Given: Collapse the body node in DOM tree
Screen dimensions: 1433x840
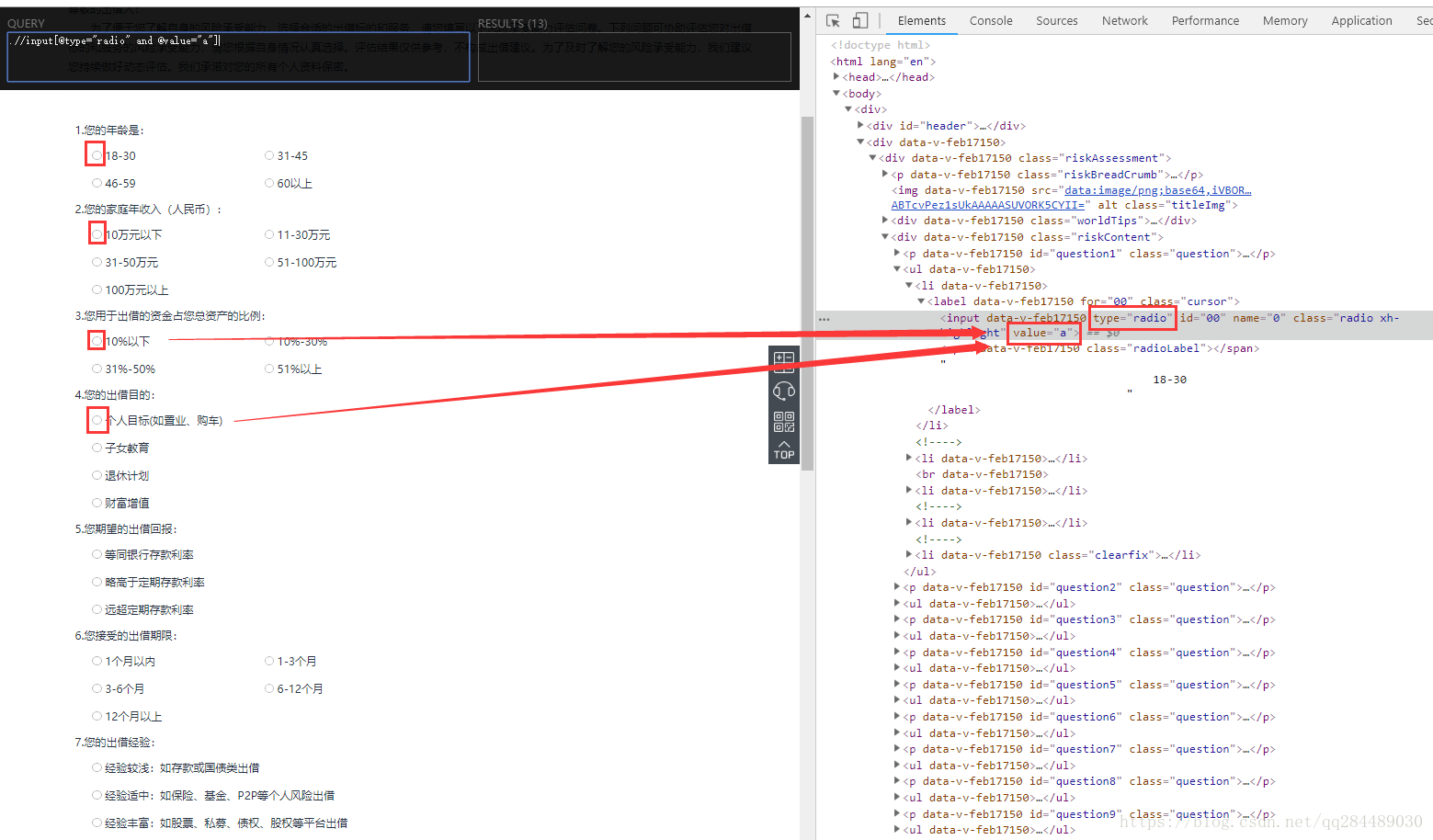Looking at the screenshot, I should [836, 93].
